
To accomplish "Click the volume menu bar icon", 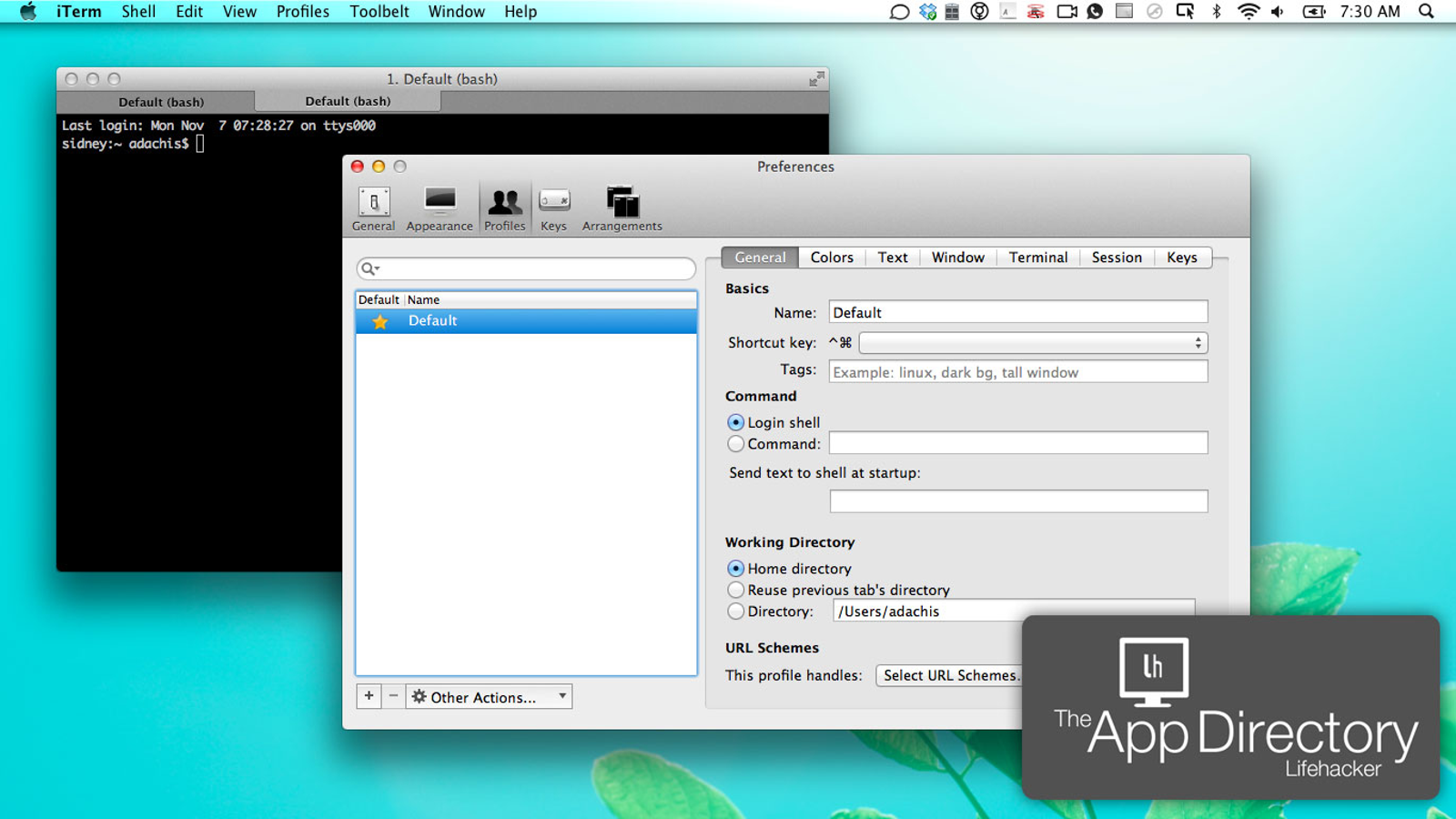I will [1278, 12].
